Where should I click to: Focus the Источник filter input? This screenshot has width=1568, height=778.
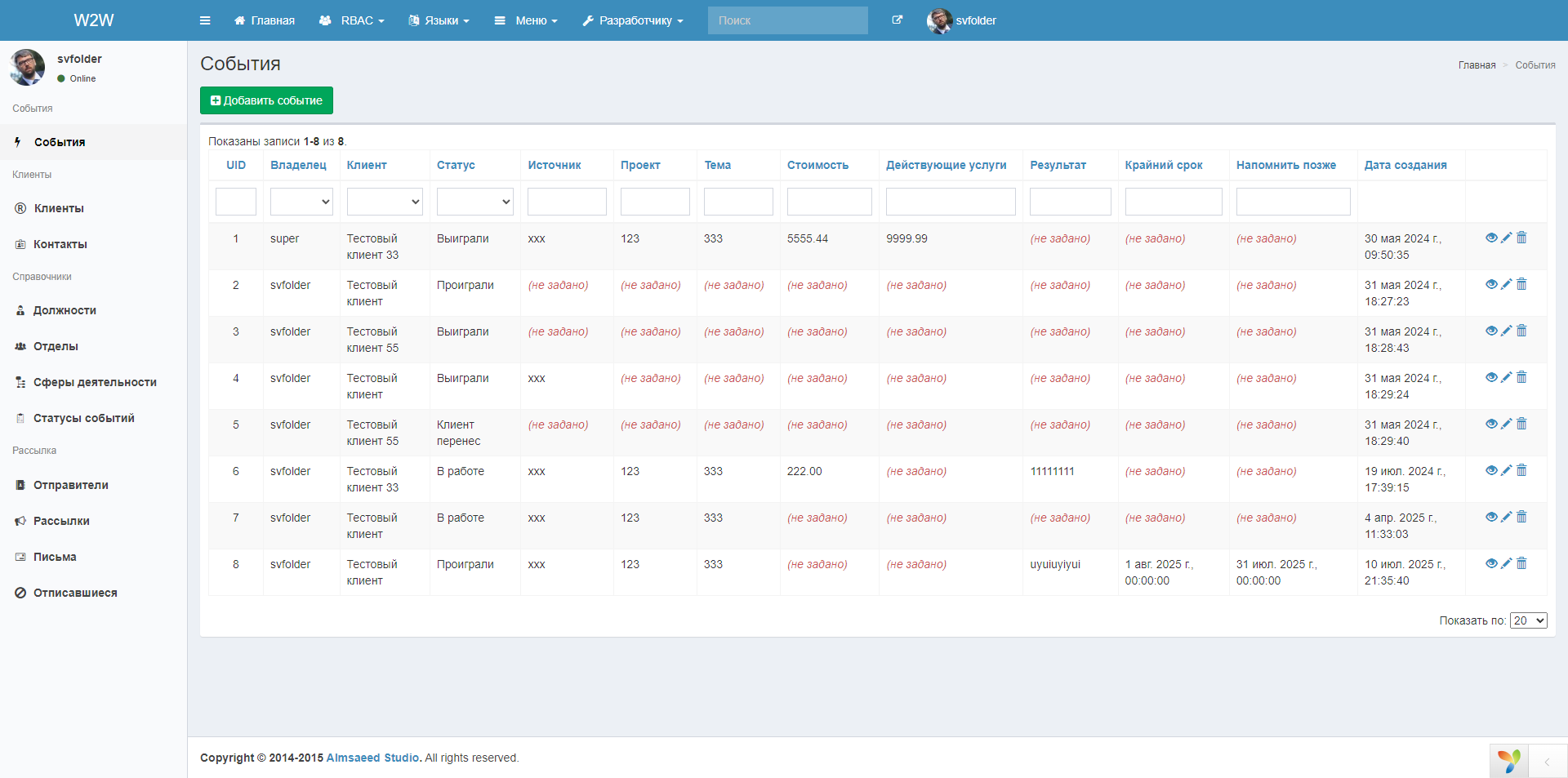point(567,202)
